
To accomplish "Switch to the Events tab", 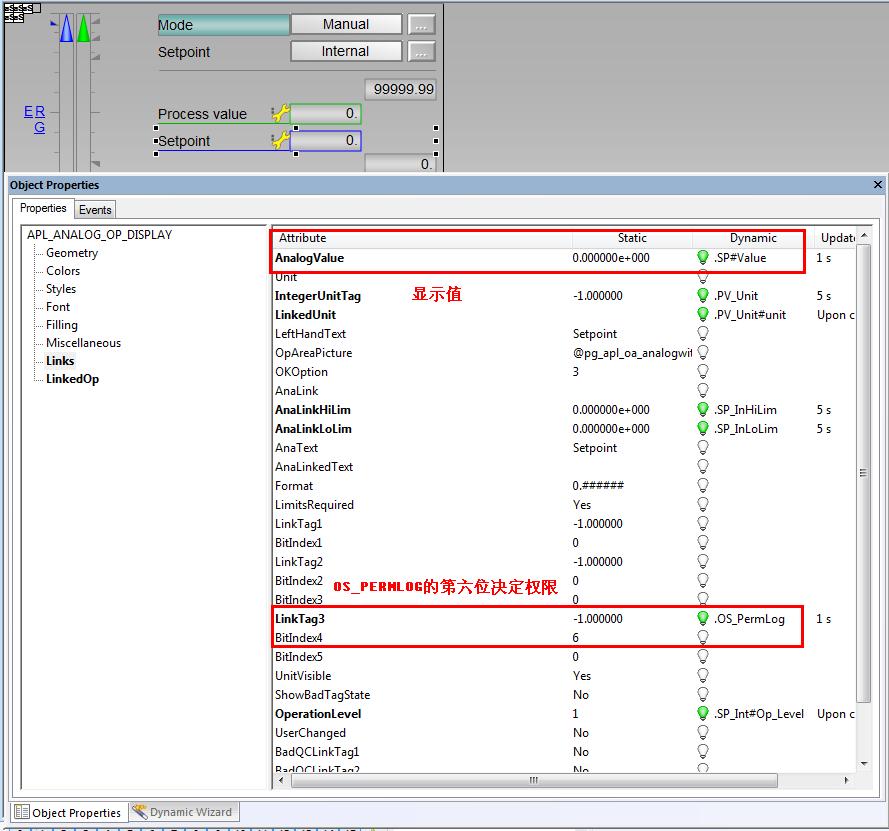I will tap(95, 210).
